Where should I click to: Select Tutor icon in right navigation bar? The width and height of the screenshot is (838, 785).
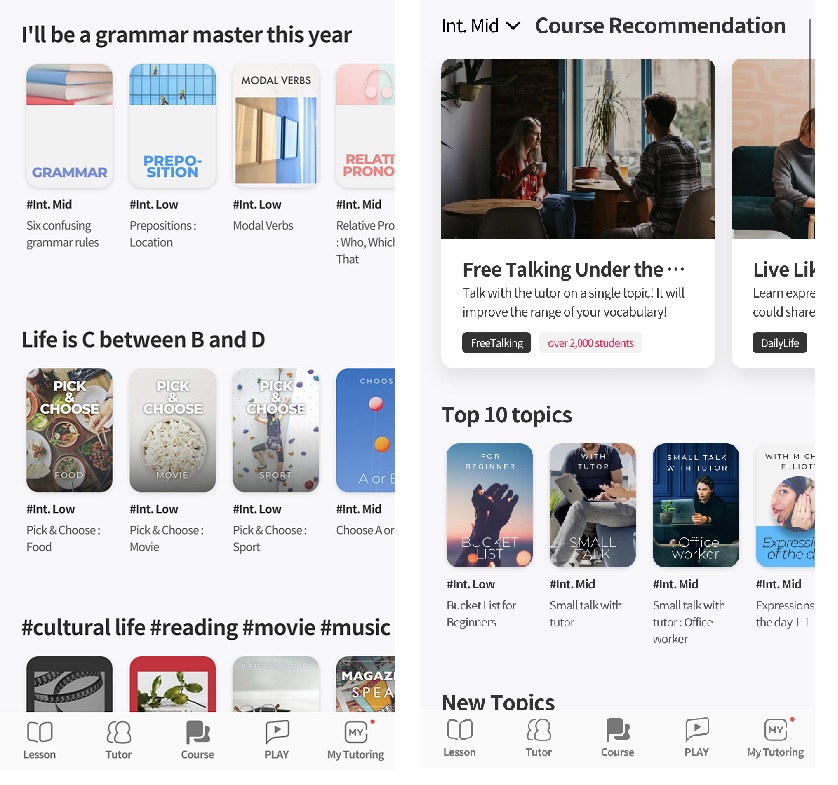pyautogui.click(x=538, y=737)
